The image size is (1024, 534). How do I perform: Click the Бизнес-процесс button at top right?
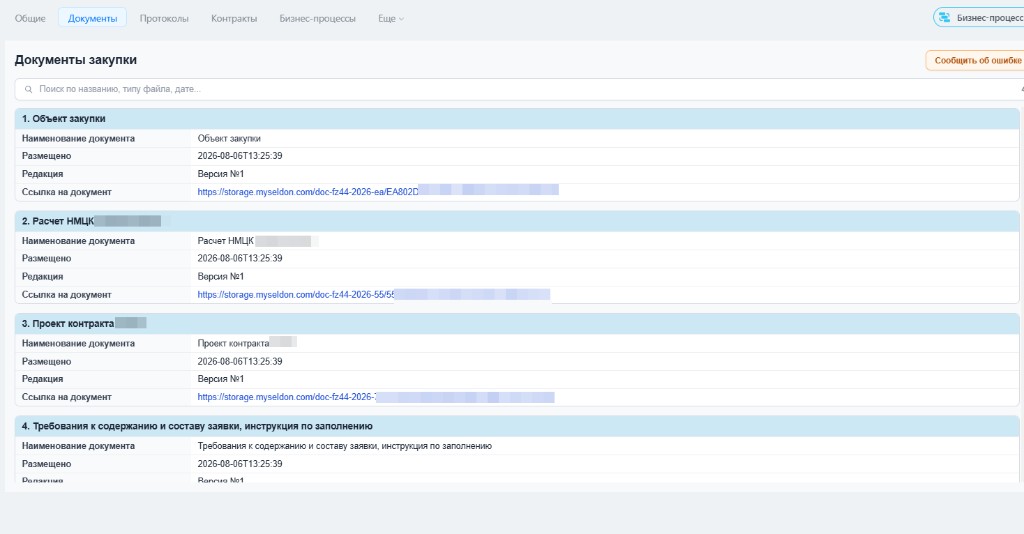click(x=978, y=18)
